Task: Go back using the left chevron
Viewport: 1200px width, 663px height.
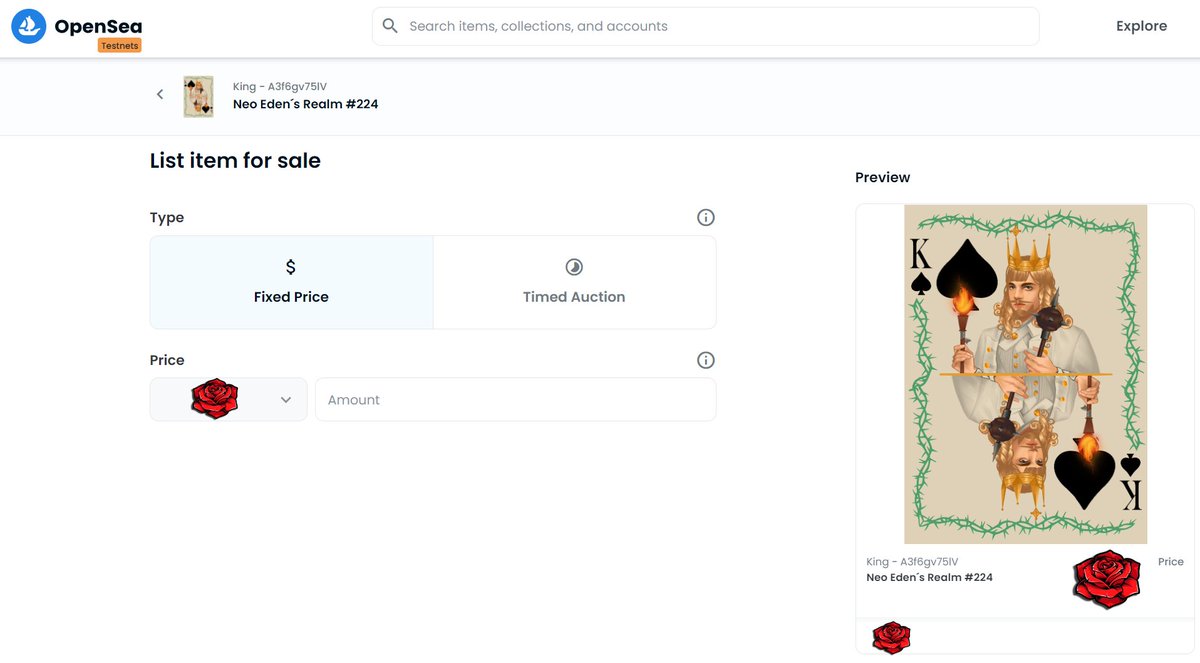Action: (x=160, y=94)
